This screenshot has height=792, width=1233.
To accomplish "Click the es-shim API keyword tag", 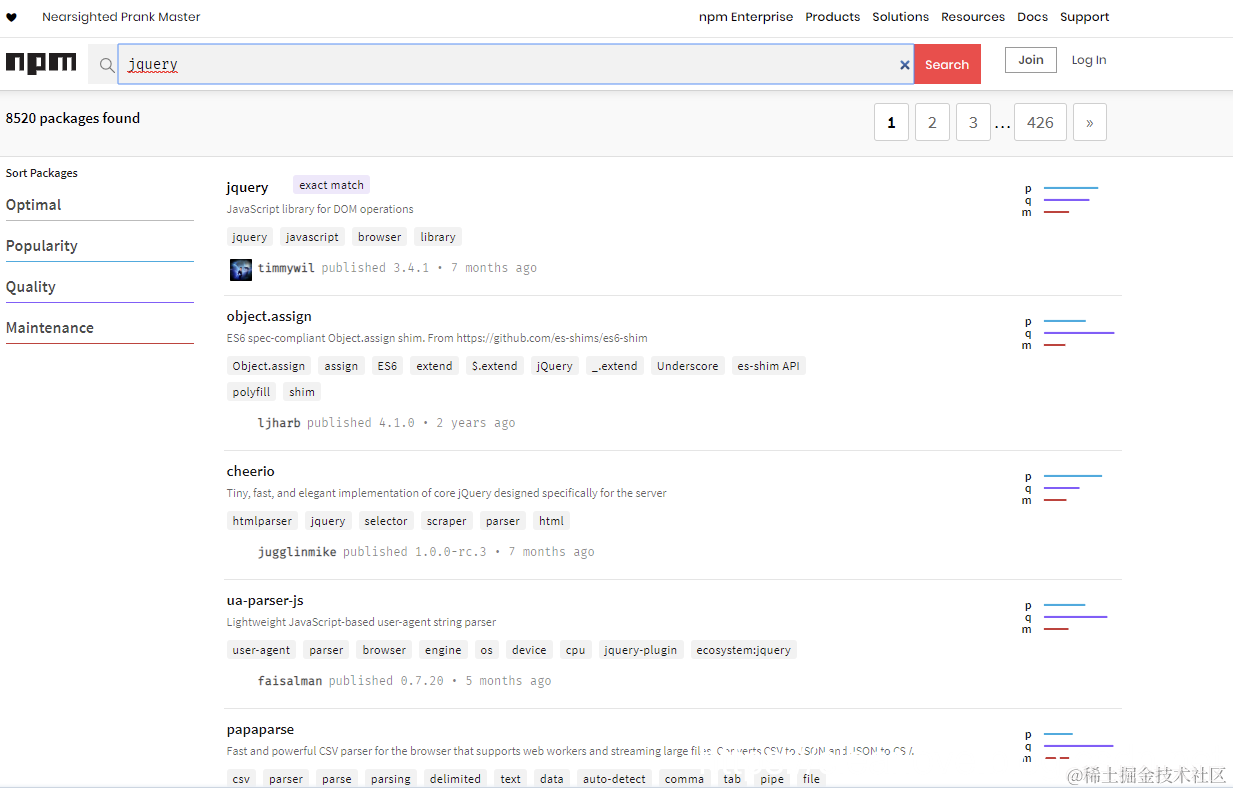I will tap(769, 366).
